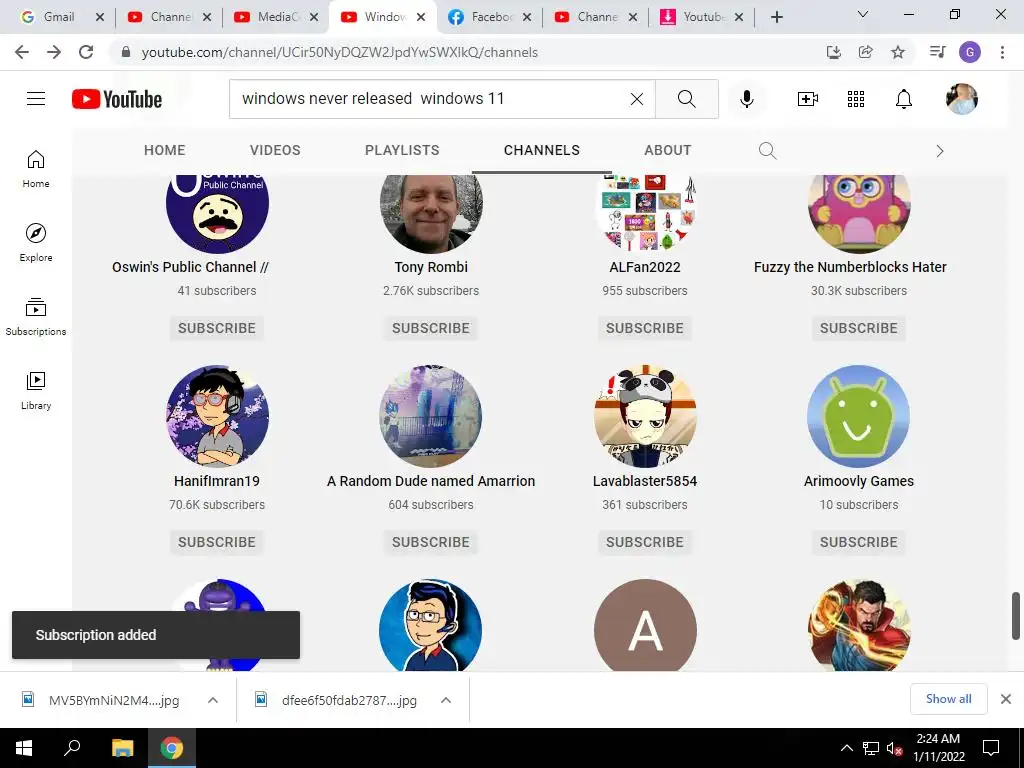This screenshot has height=768, width=1024.
Task: Click the browser forward arrow
Action: pos(54,52)
